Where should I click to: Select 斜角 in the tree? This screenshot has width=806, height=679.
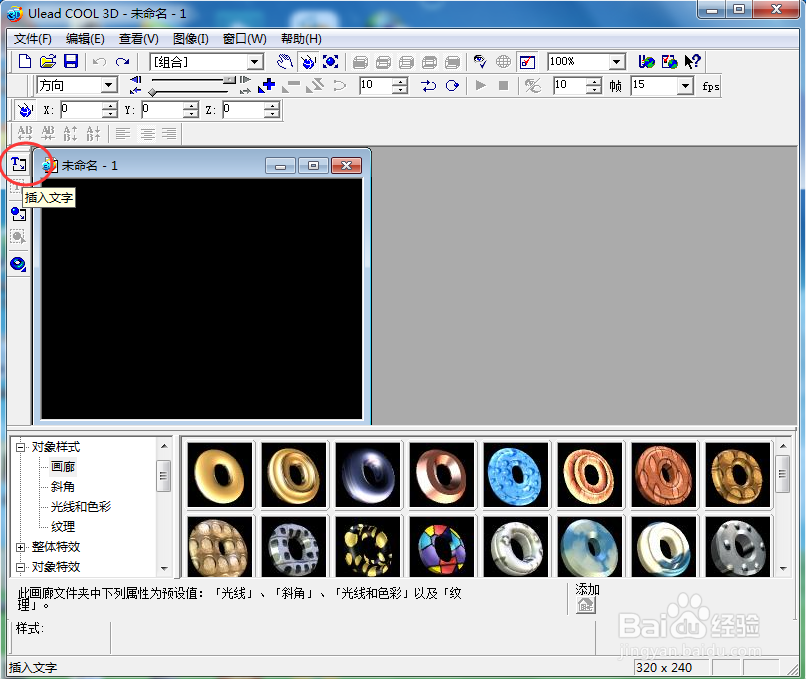coord(63,486)
